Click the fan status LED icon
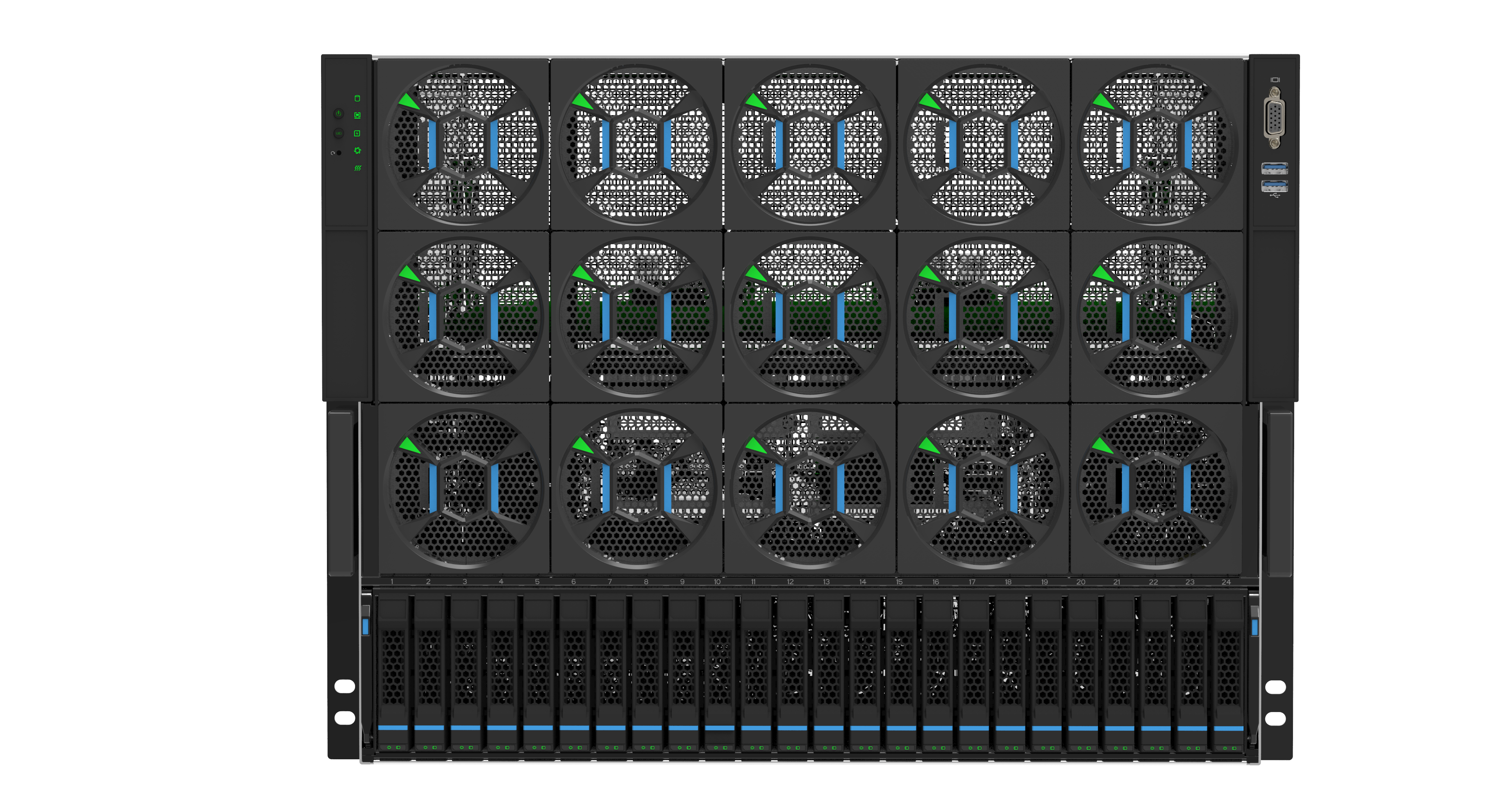1500x812 pixels. [357, 151]
